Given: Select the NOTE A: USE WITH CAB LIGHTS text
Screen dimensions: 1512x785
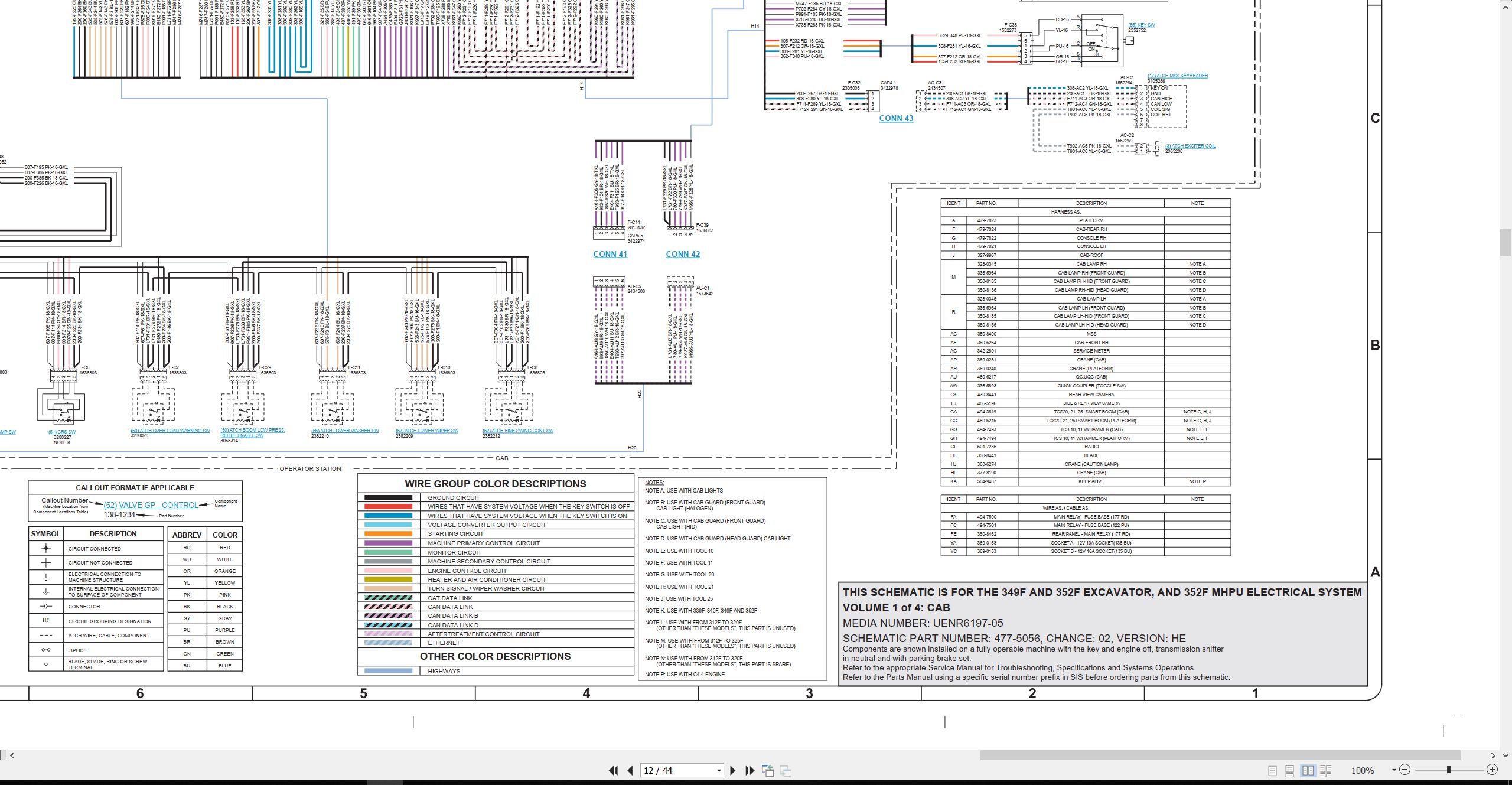Looking at the screenshot, I should pos(683,490).
